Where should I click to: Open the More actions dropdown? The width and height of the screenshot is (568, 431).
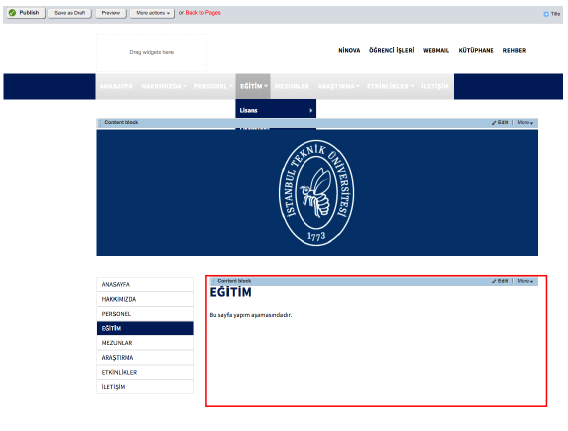pyautogui.click(x=152, y=13)
